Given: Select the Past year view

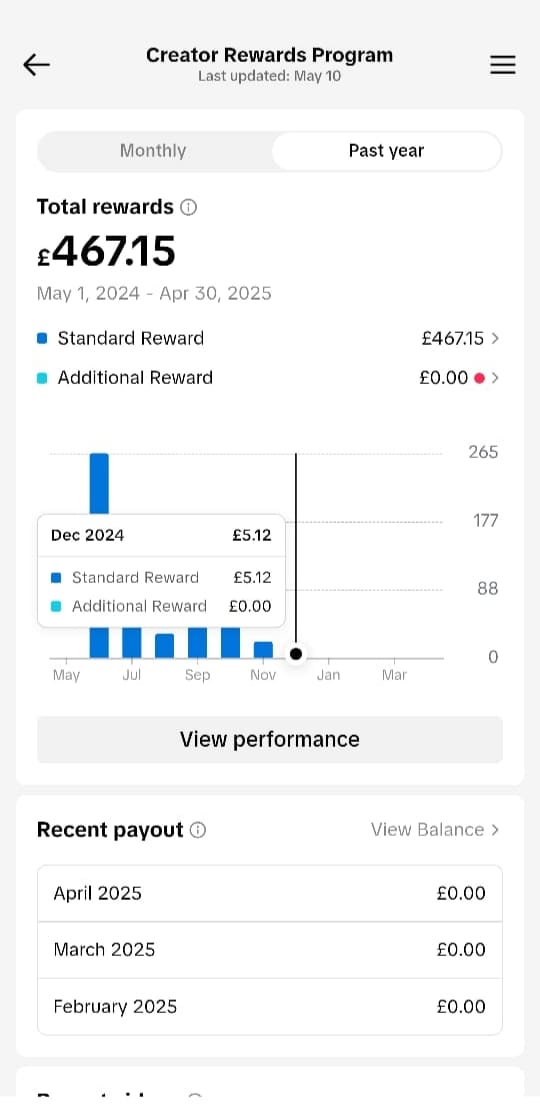Looking at the screenshot, I should tap(387, 151).
